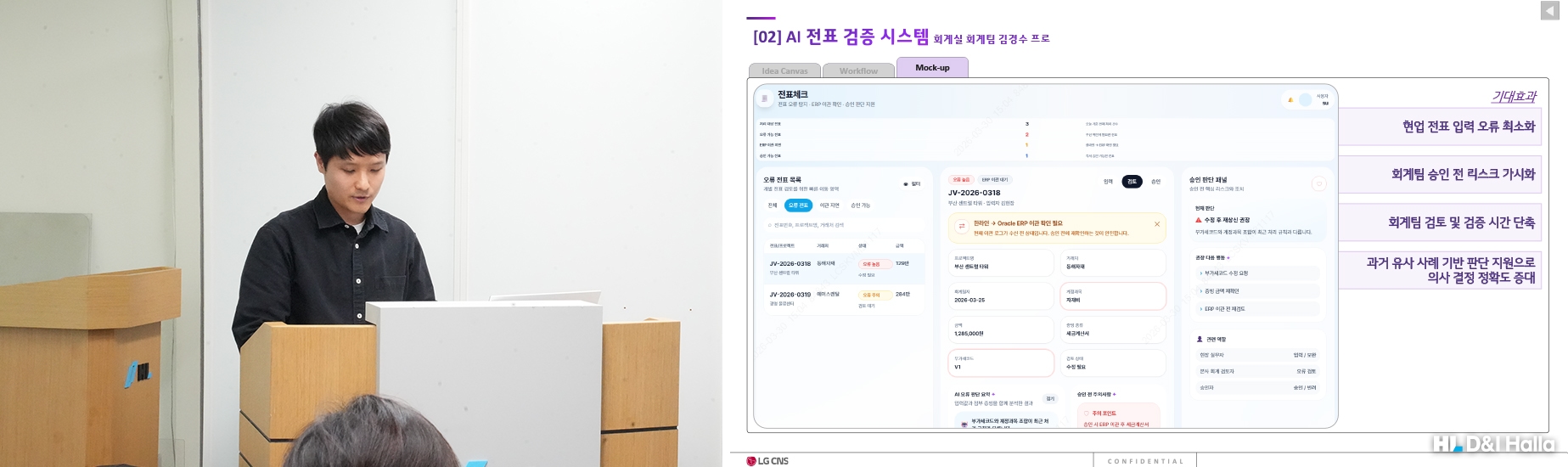Image resolution: width=1568 pixels, height=467 pixels.
Task: Toggle the 필터 filter control in 오류 전표 목록
Action: 912,183
